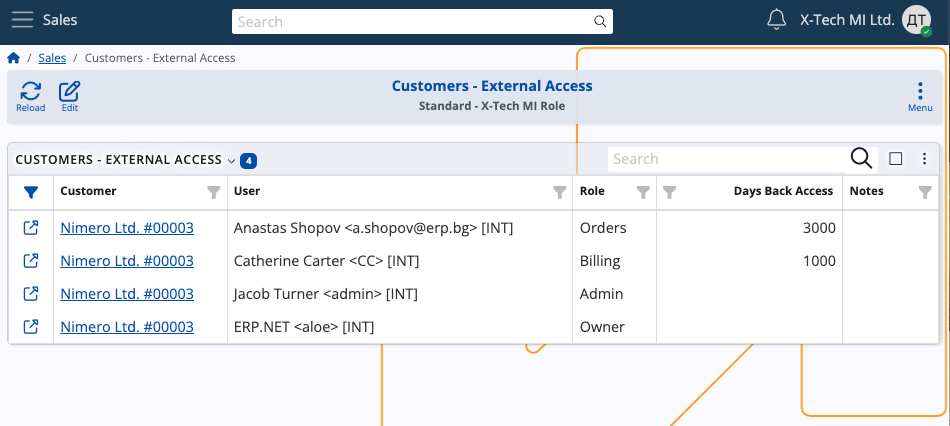Open the Customer column filter
Viewport: 950px width, 426px height.
click(x=213, y=192)
